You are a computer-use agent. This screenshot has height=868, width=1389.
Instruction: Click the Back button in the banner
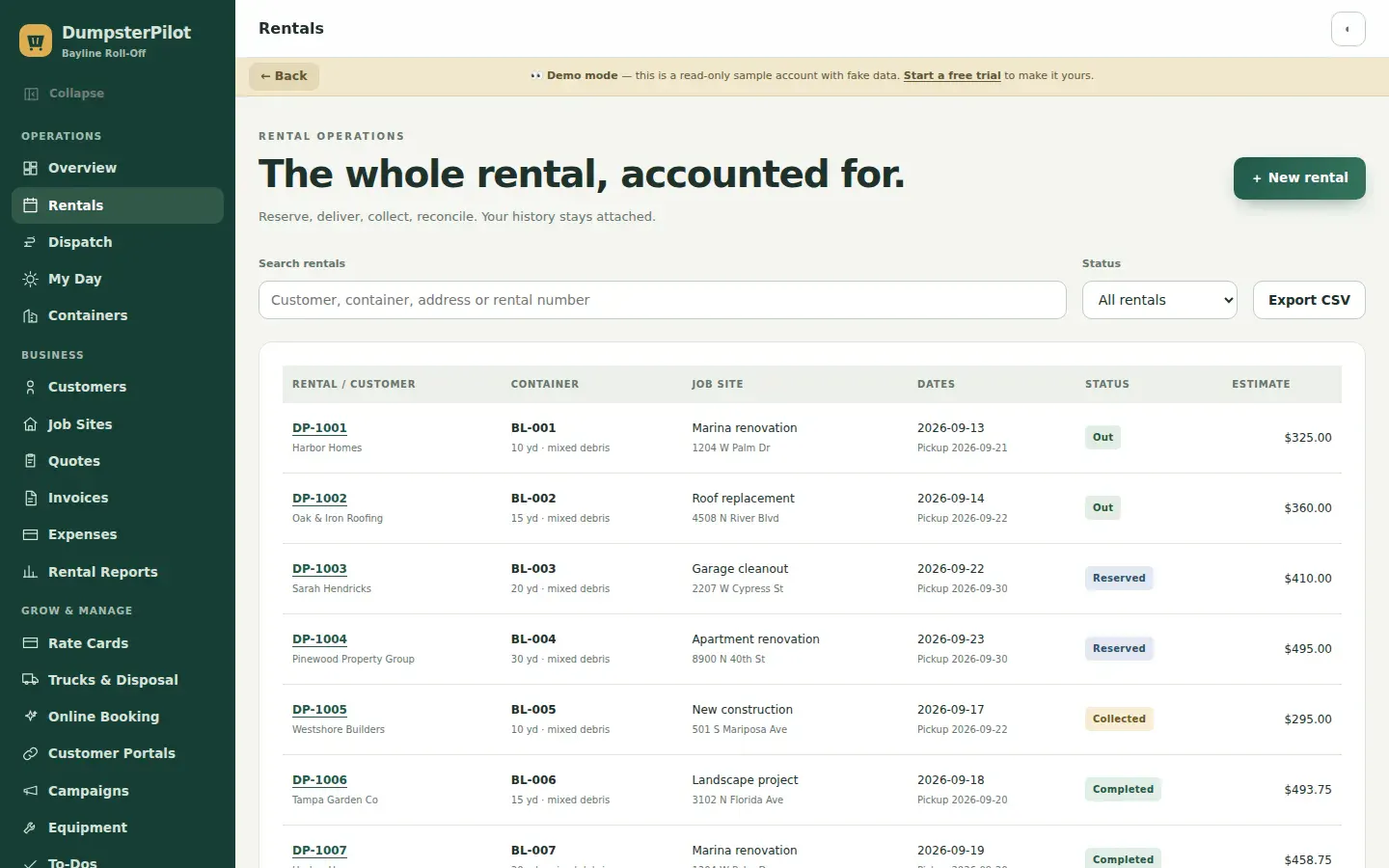click(284, 76)
